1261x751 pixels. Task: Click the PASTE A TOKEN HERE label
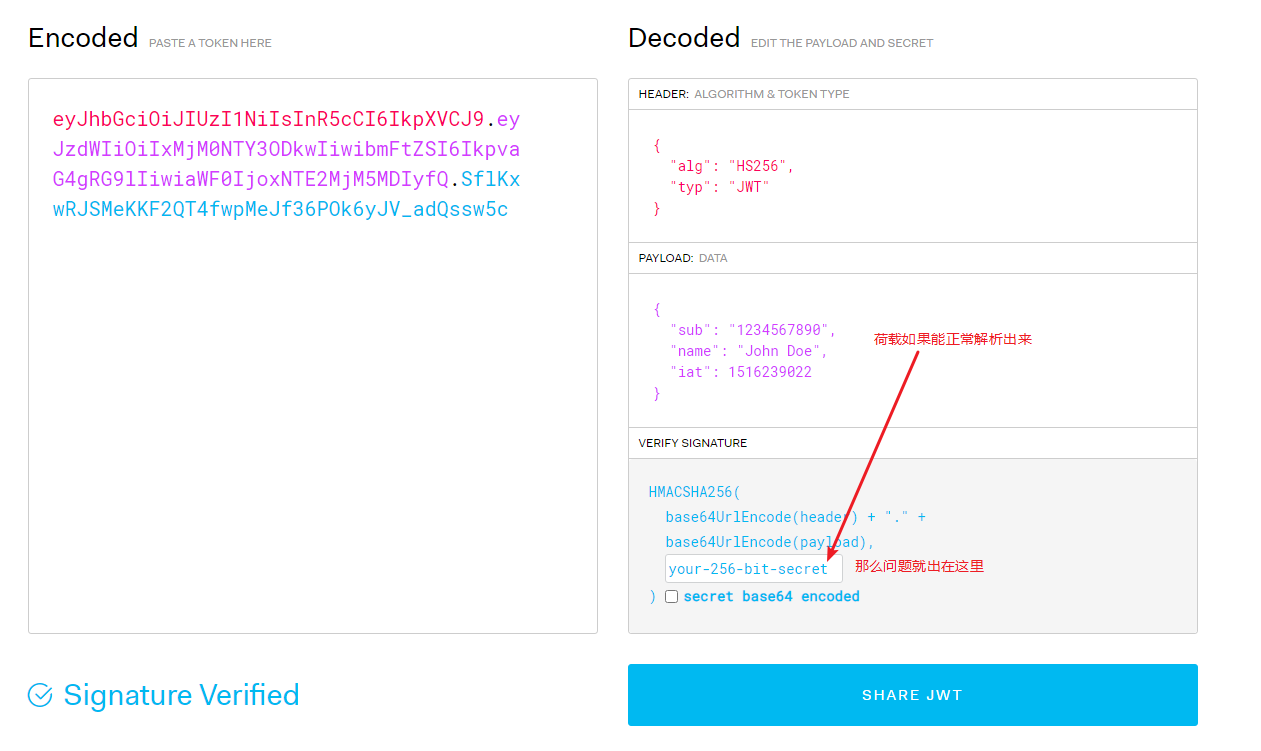pos(210,43)
